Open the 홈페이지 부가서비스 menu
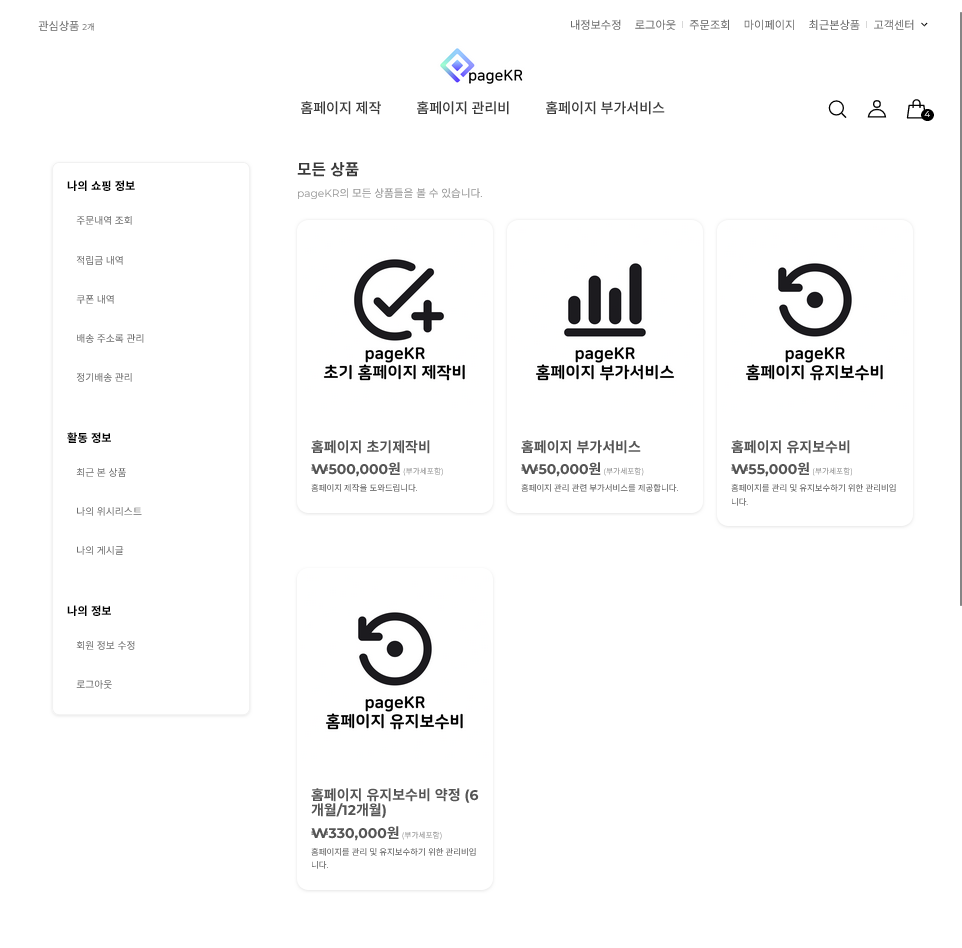 pyautogui.click(x=604, y=108)
